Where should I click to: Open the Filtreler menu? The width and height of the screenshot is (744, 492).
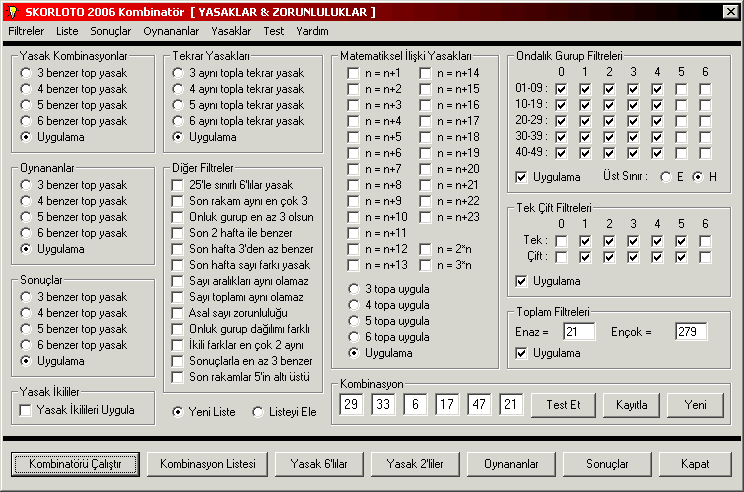[26, 31]
